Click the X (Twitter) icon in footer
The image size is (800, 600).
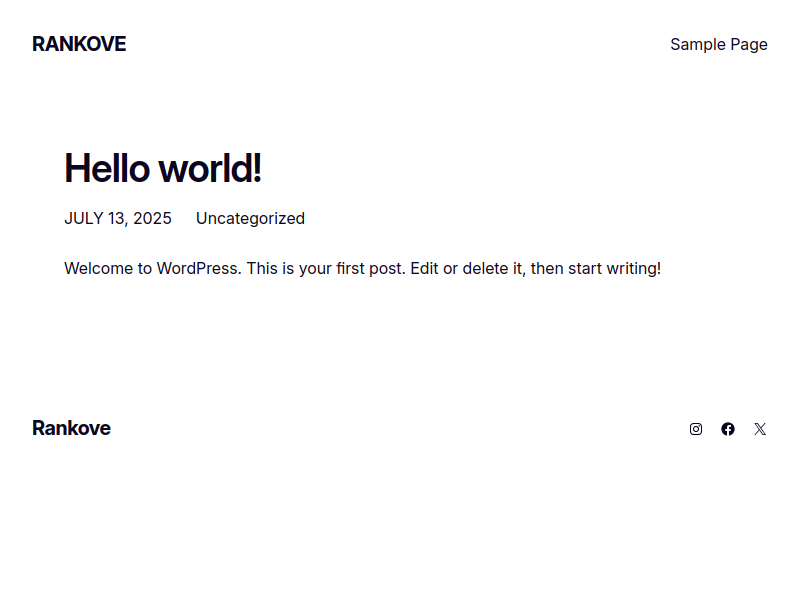760,429
